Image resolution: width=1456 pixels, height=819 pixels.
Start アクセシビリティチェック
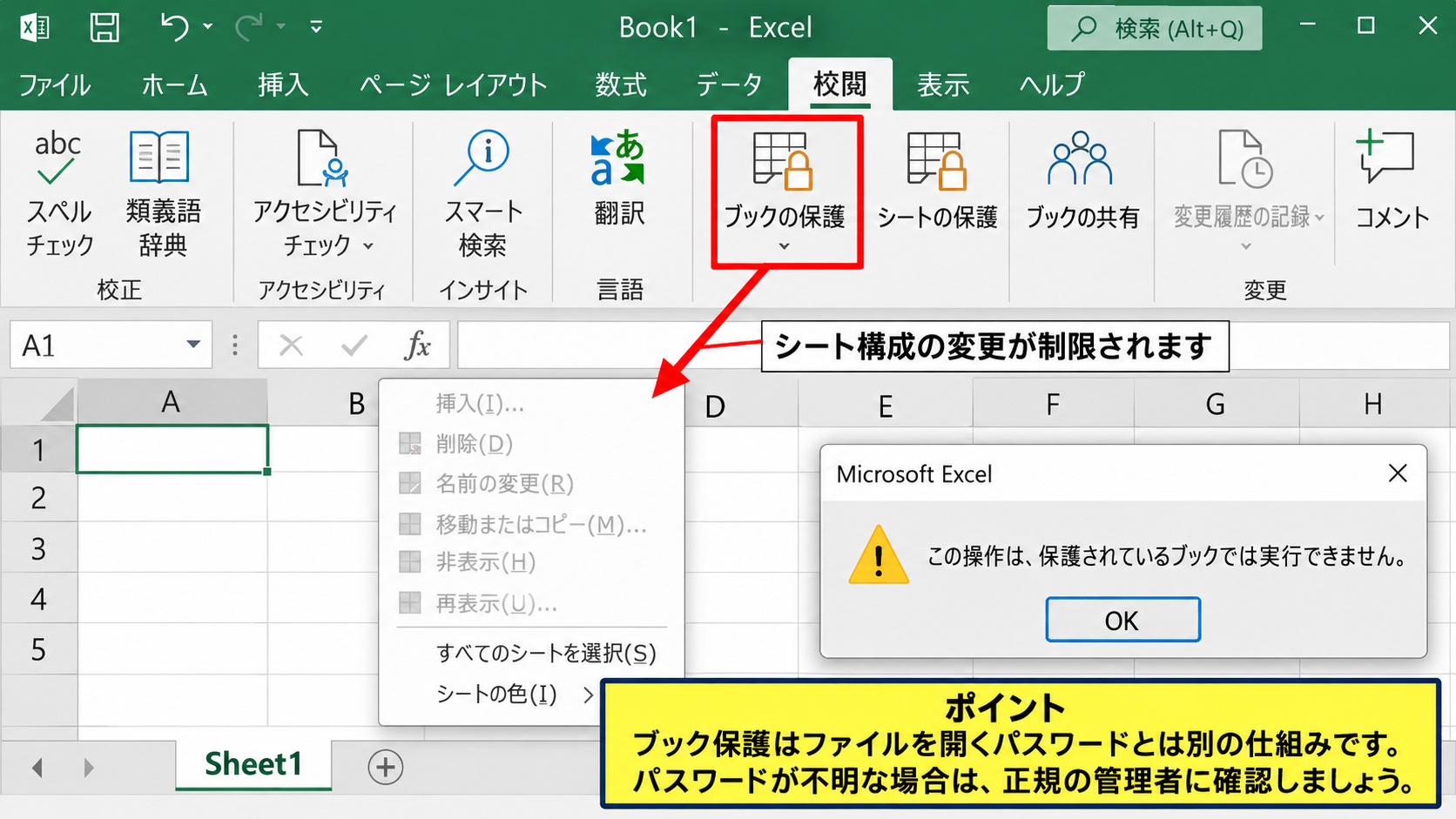point(325,193)
